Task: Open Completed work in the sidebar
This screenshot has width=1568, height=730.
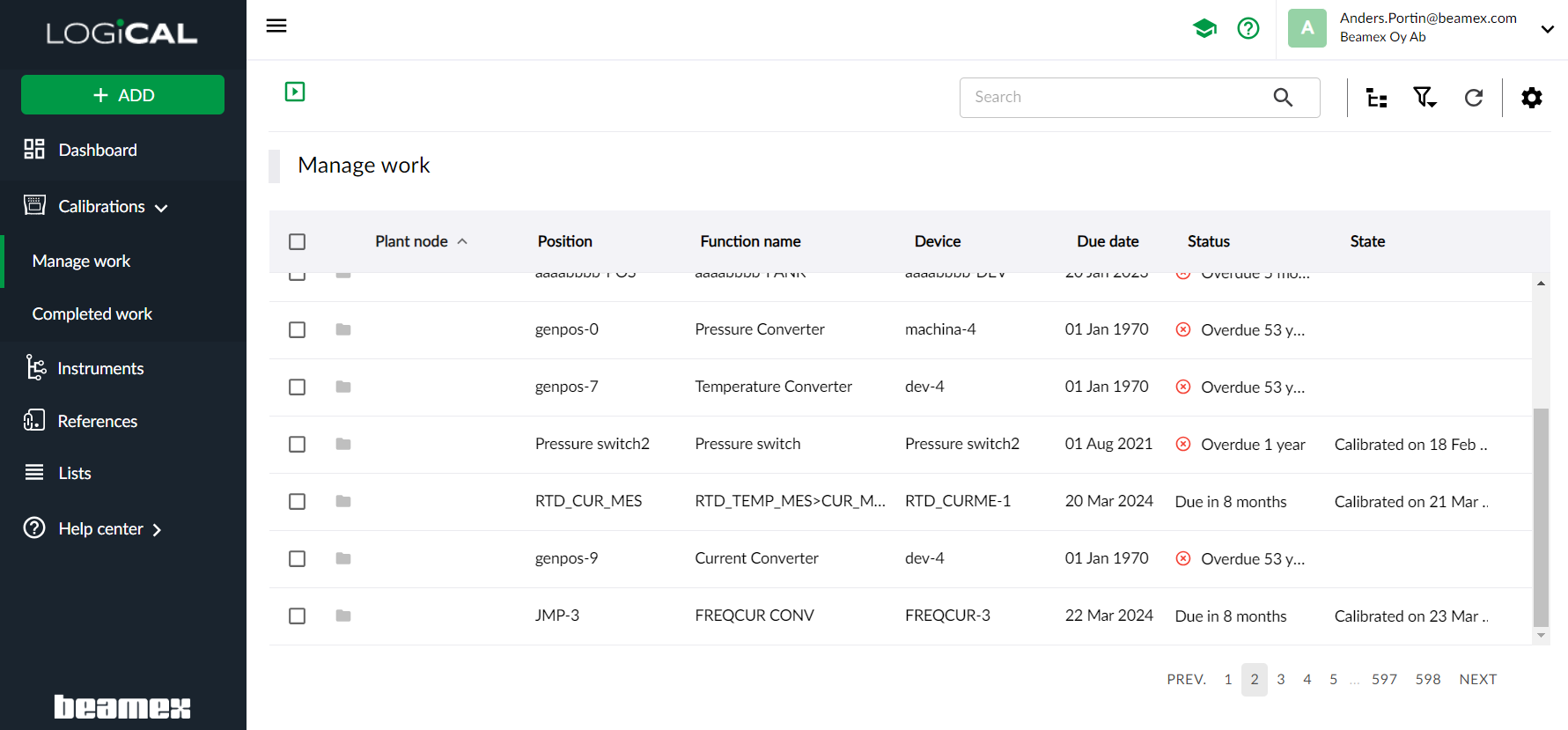Action: 92,314
